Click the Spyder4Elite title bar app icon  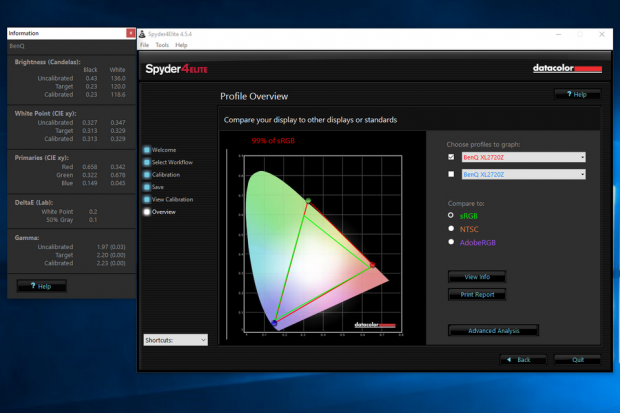143,33
